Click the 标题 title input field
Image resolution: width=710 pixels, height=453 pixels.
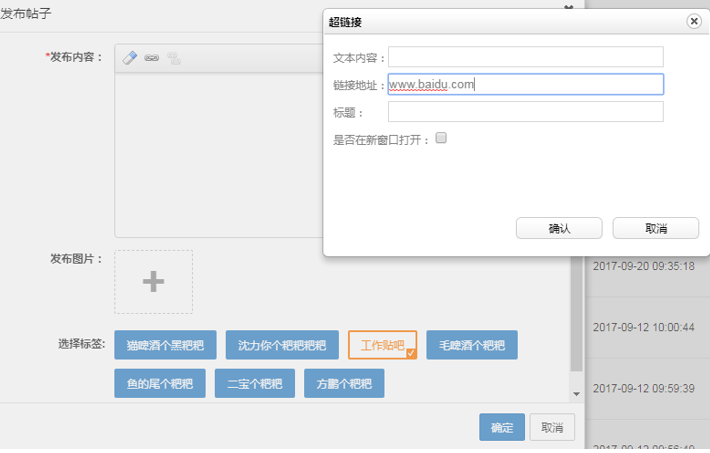click(x=525, y=112)
